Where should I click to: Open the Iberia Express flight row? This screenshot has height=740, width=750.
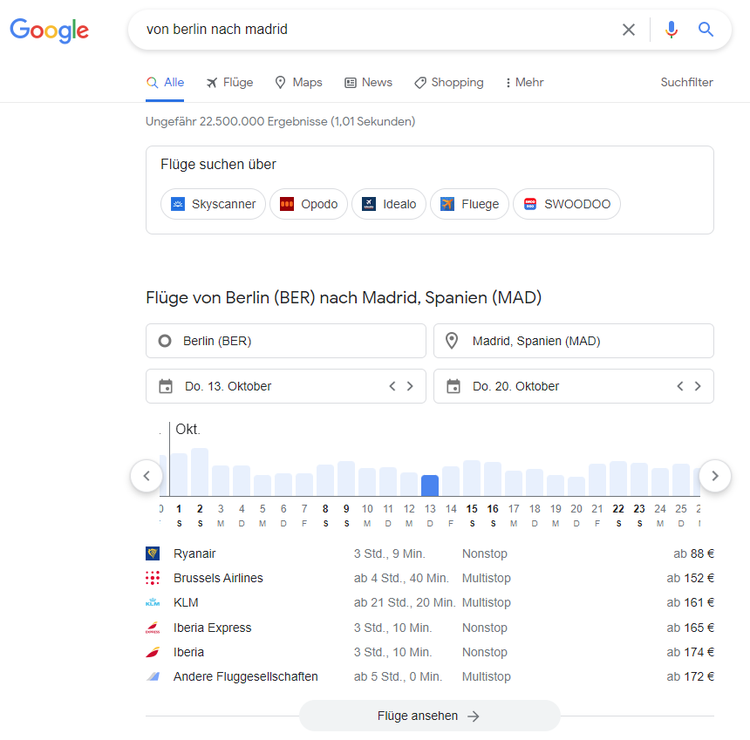coord(430,628)
